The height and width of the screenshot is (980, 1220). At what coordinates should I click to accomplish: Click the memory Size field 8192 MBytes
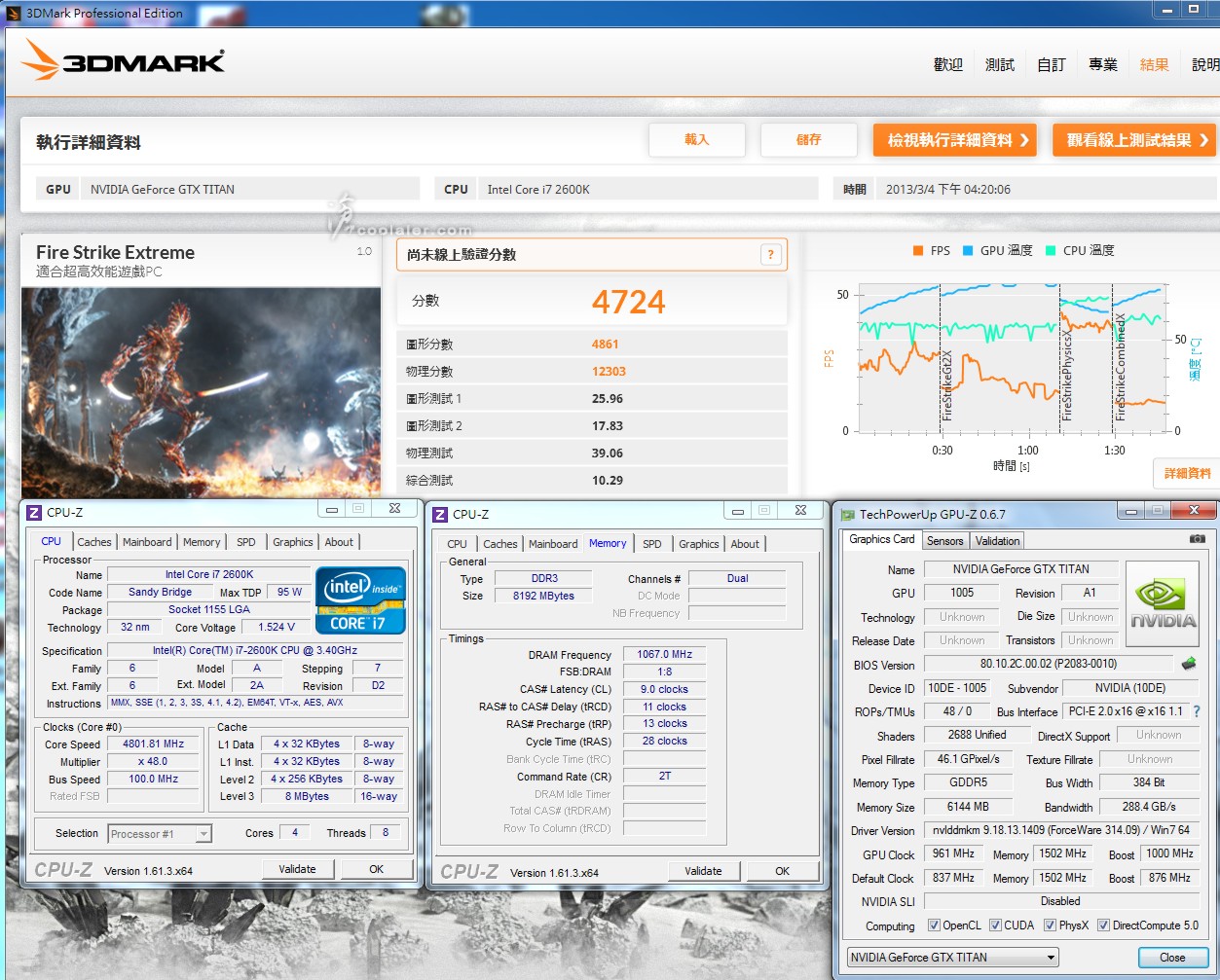pyautogui.click(x=543, y=596)
